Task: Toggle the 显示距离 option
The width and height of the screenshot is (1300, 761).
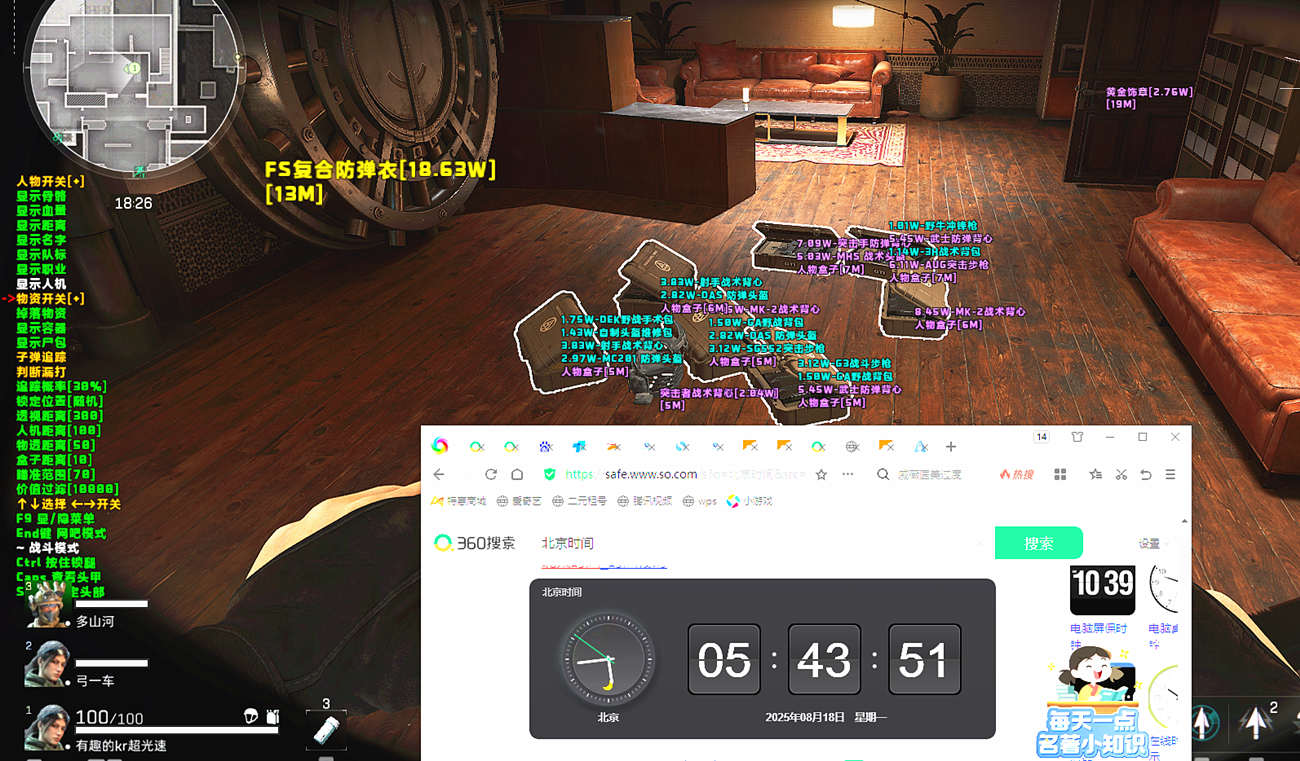Action: pyautogui.click(x=41, y=225)
